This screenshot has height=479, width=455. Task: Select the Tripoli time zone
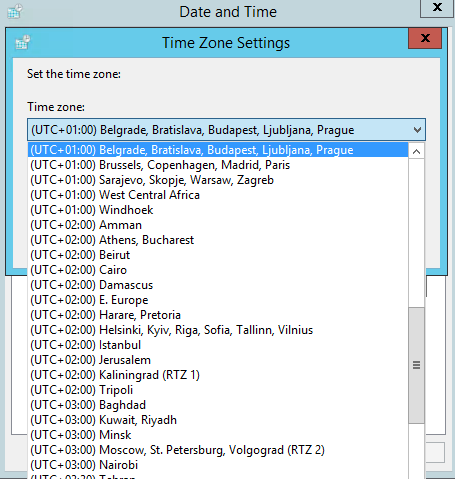218,390
